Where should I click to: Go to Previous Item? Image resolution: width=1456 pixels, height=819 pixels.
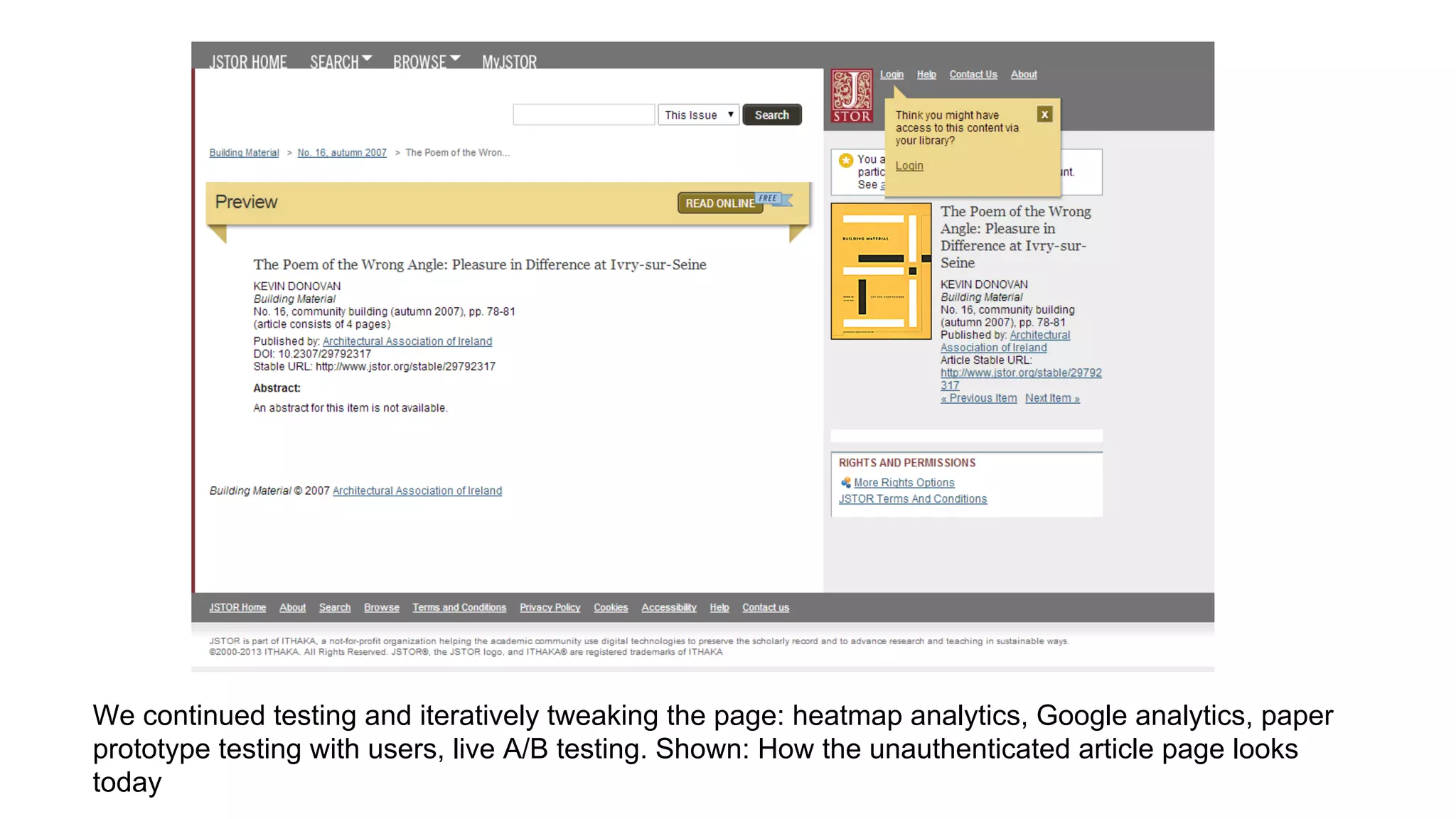979,398
